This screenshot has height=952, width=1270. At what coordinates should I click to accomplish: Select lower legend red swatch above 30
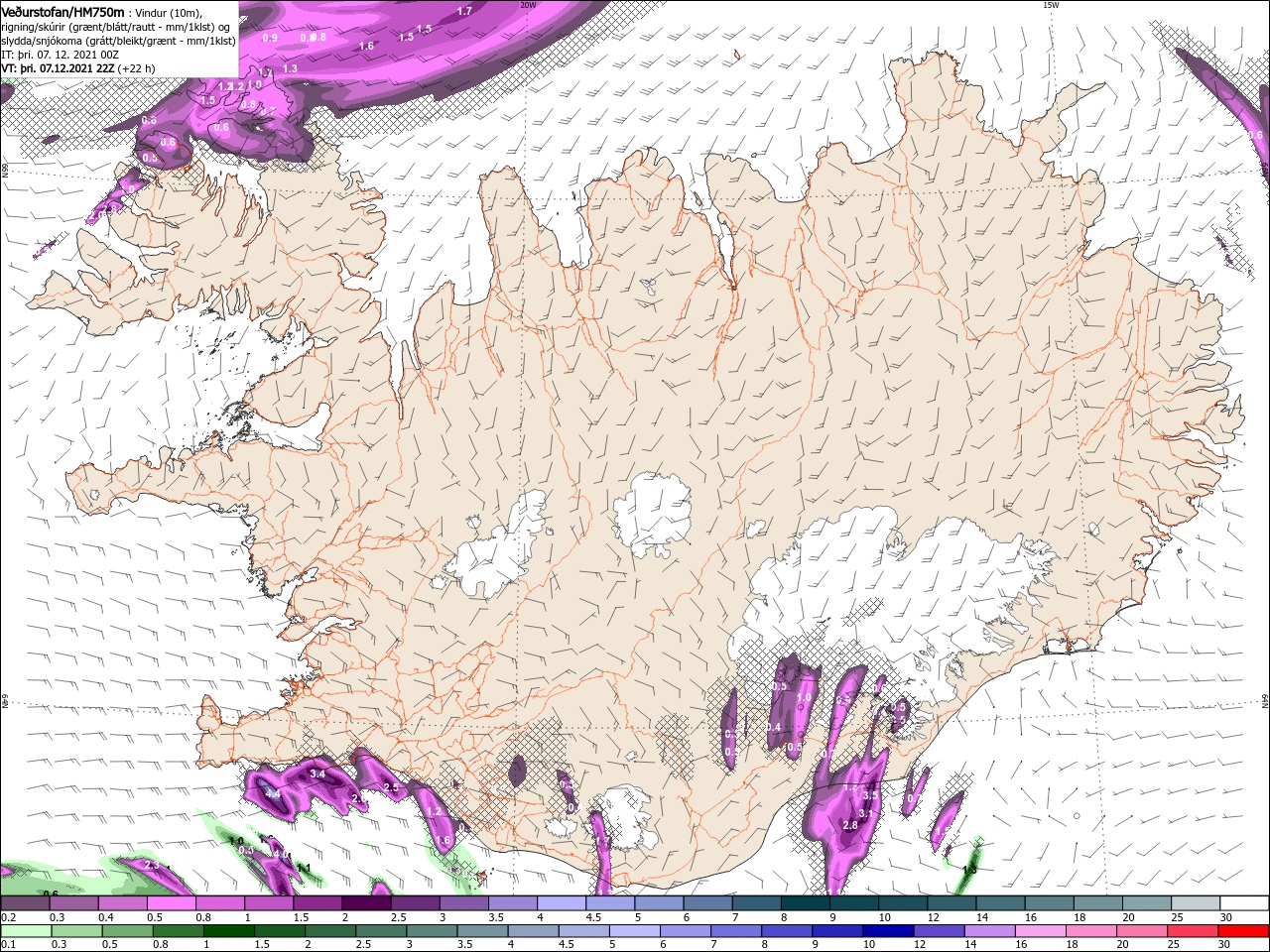click(1244, 931)
